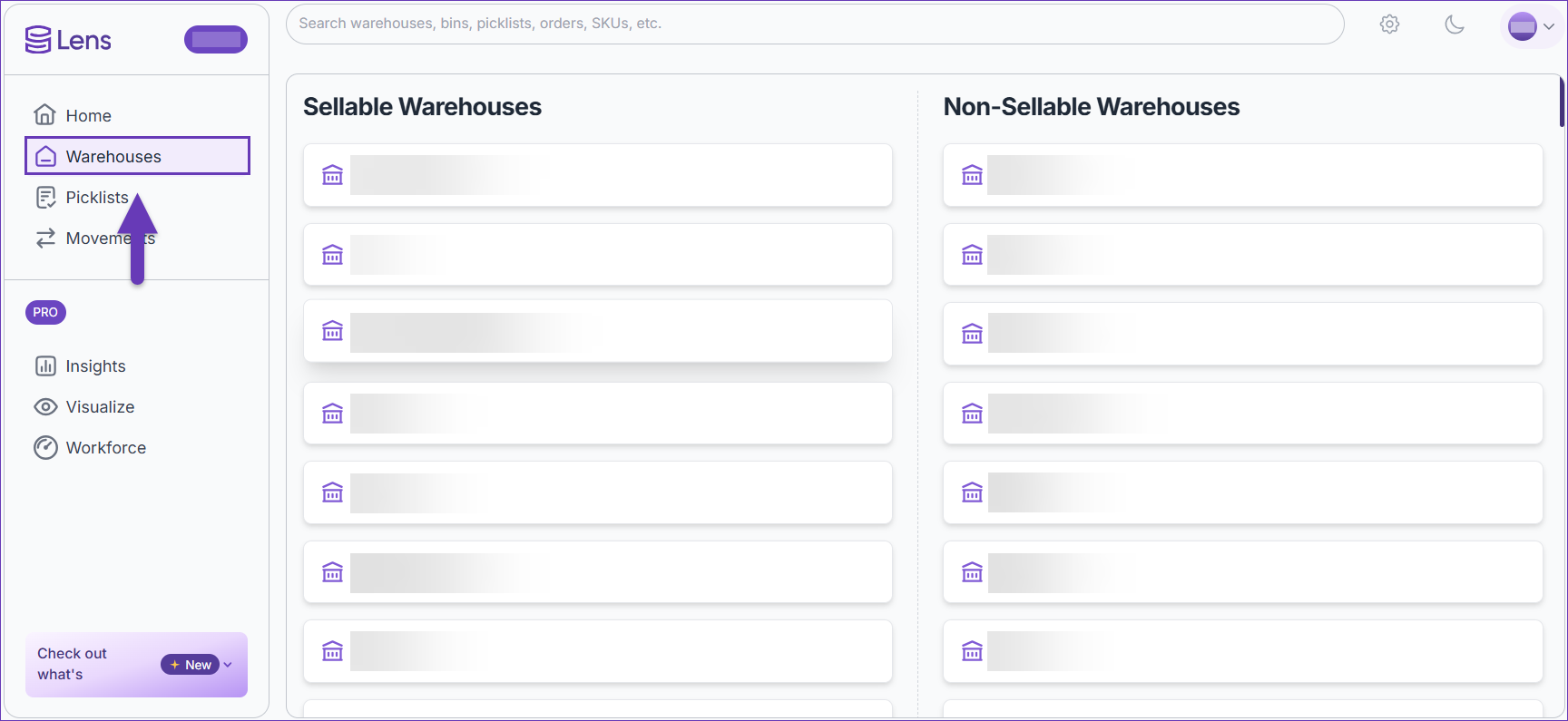The height and width of the screenshot is (721, 1568).
Task: Open the user avatar account menu
Action: [1532, 26]
